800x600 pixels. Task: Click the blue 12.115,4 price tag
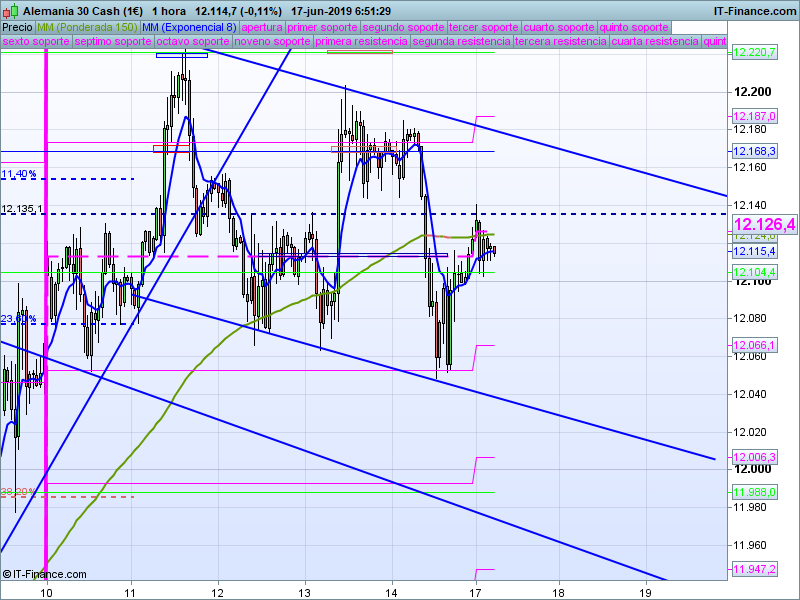click(x=755, y=251)
